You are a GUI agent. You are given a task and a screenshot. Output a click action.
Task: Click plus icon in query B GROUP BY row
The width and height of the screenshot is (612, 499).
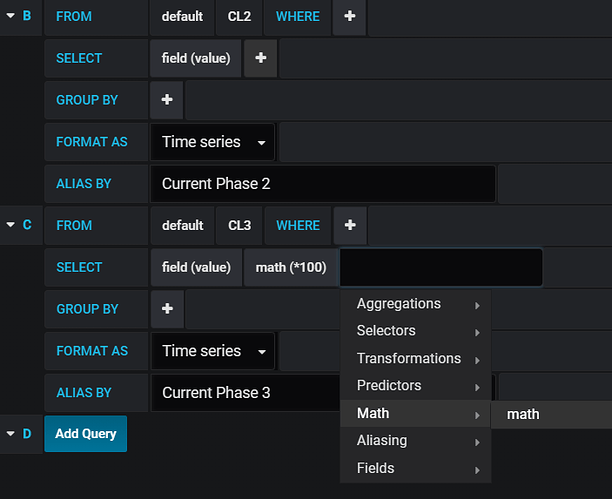coord(167,100)
